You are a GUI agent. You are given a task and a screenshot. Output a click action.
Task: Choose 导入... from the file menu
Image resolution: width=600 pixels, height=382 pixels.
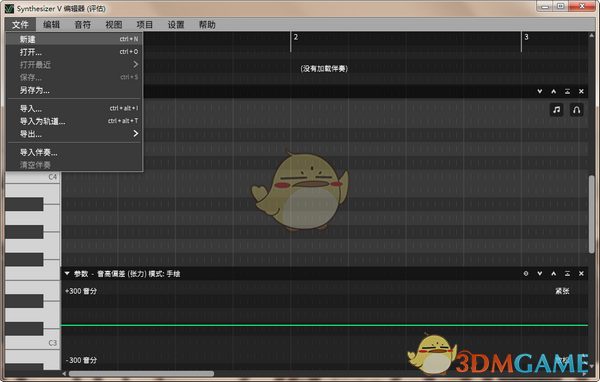(x=74, y=108)
